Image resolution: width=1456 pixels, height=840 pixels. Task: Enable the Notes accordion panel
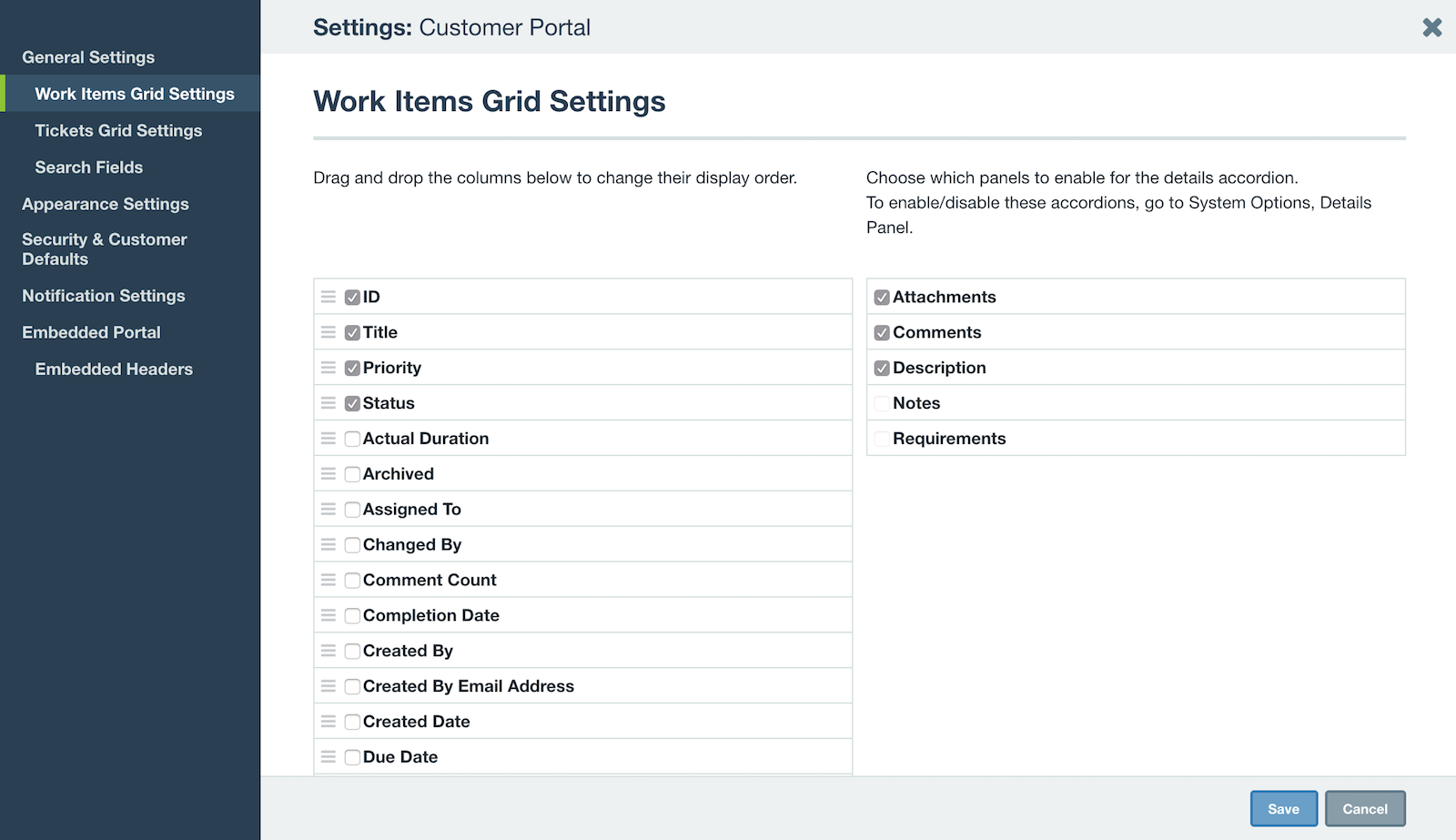tap(881, 402)
